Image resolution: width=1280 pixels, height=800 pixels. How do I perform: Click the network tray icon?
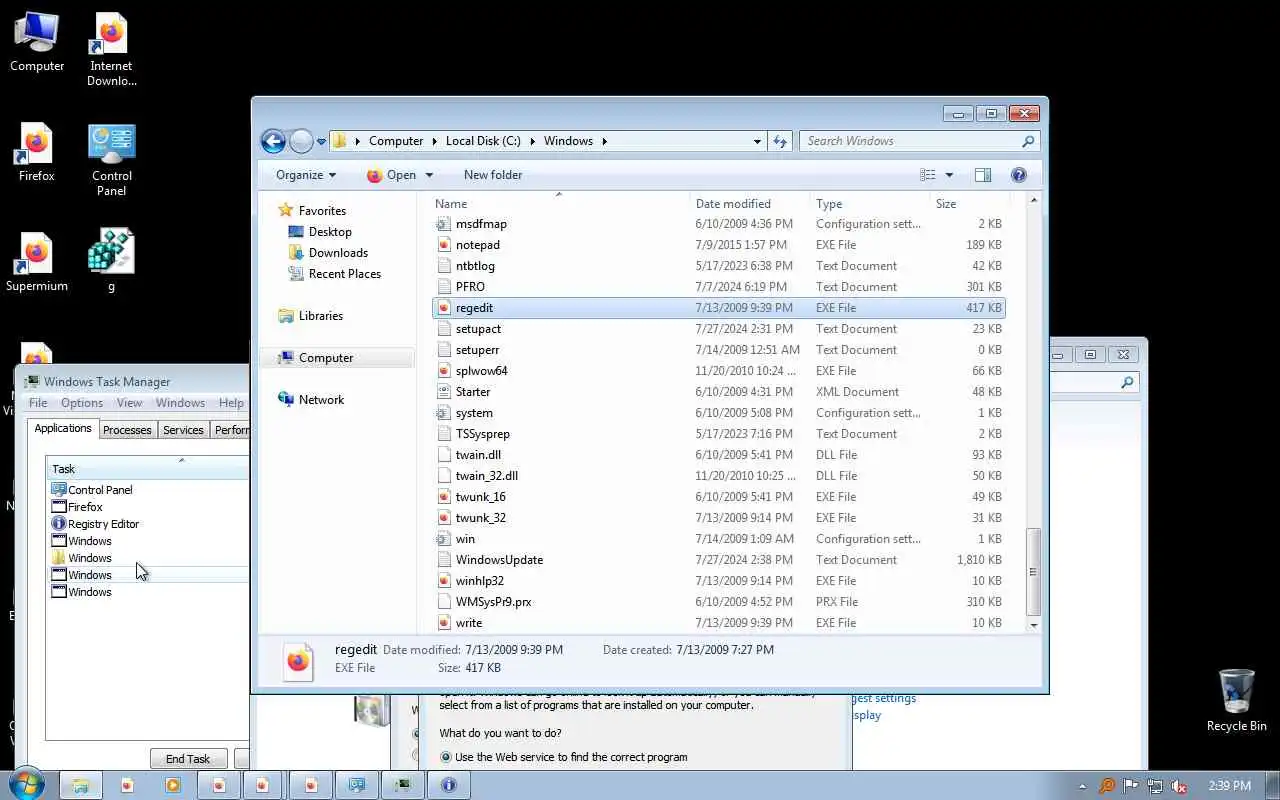point(1155,786)
